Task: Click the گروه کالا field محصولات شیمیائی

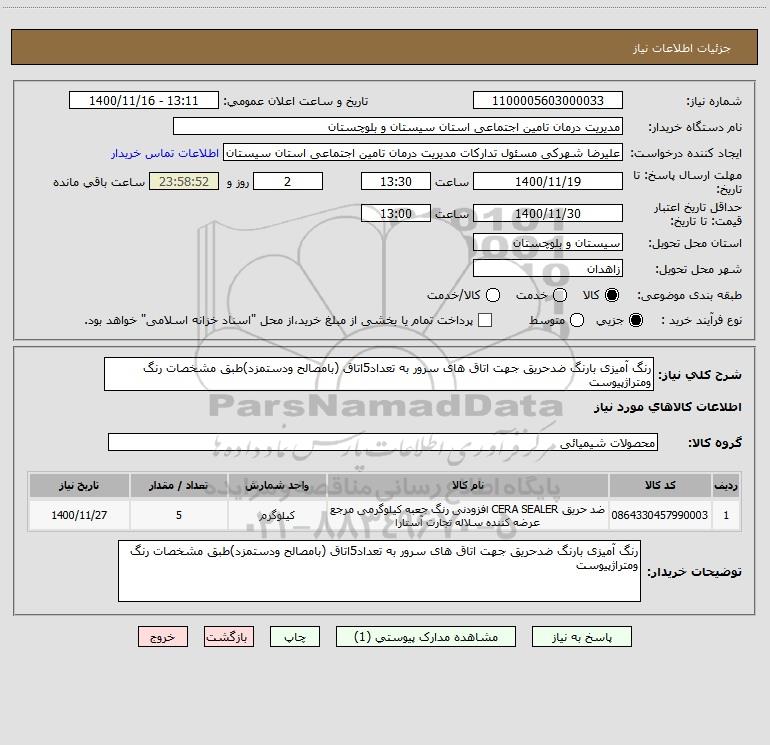Action: (383, 442)
